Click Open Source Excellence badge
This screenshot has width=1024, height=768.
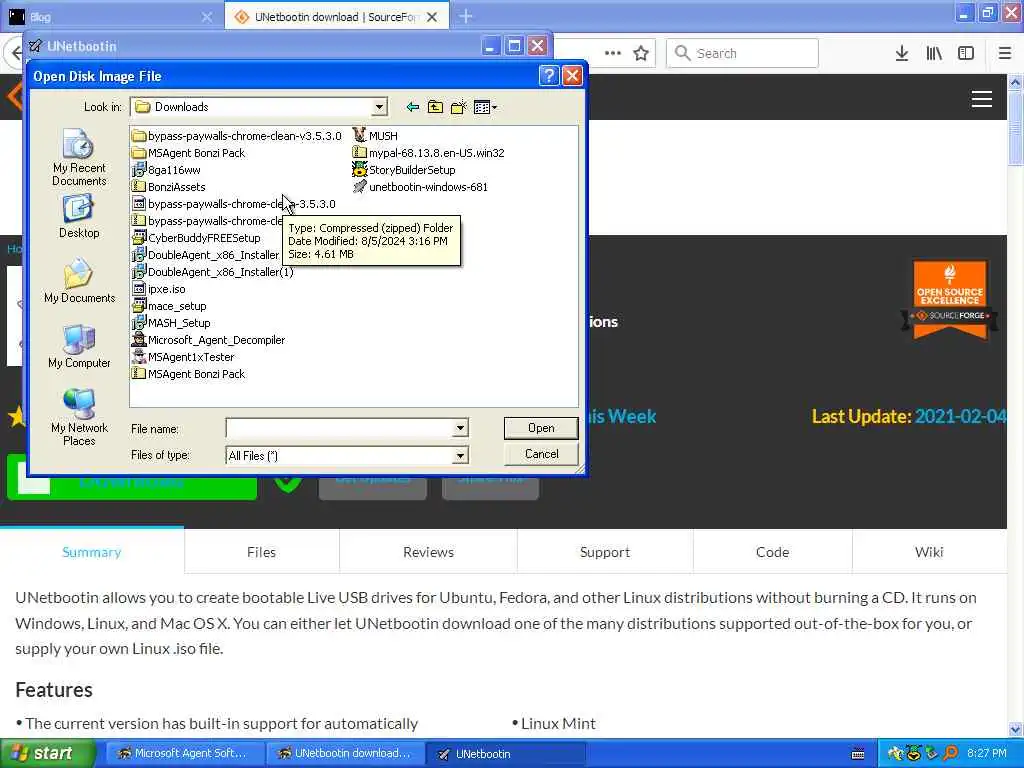(x=950, y=299)
